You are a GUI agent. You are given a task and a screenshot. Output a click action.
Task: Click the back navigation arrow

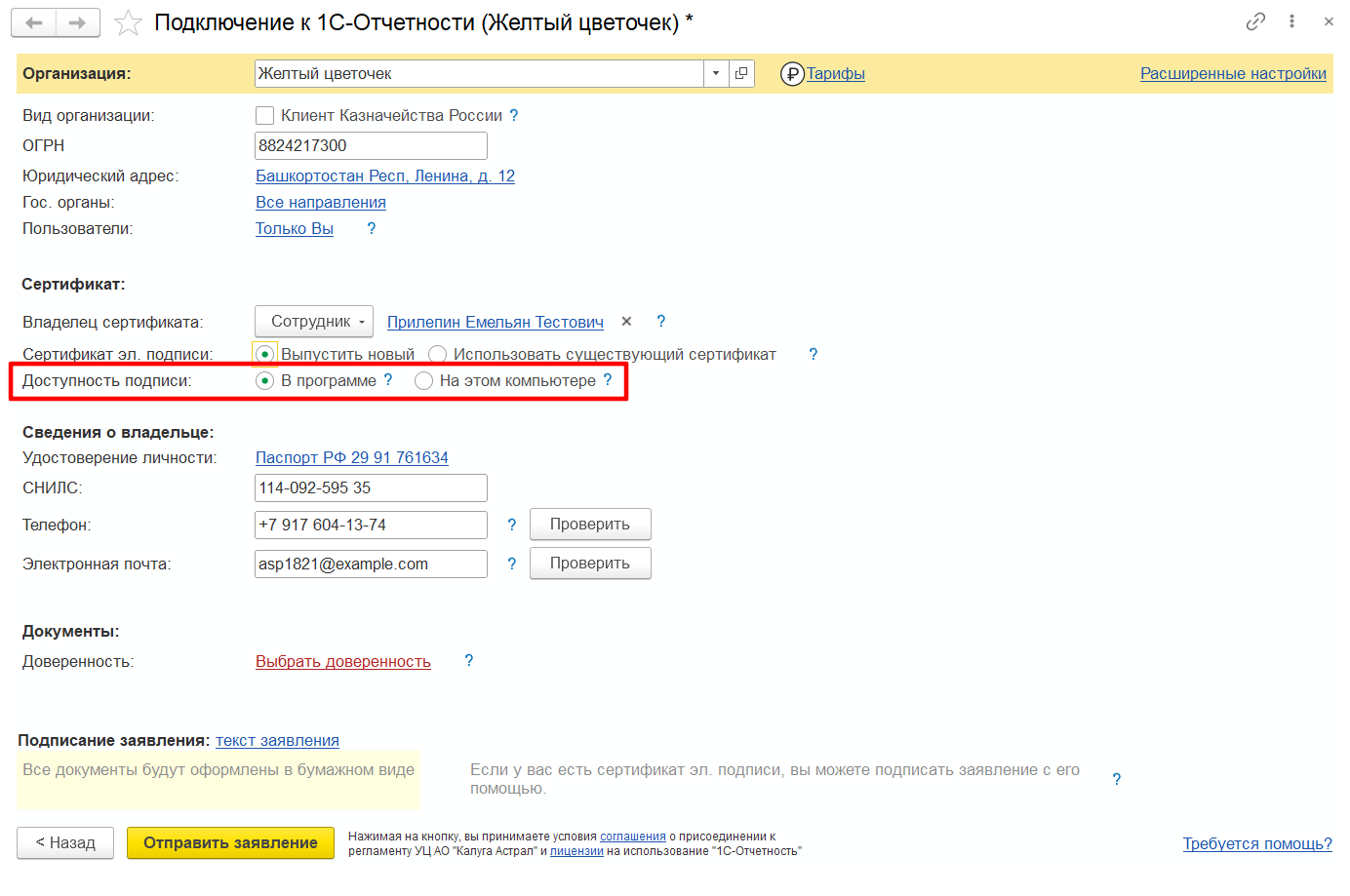pos(34,22)
